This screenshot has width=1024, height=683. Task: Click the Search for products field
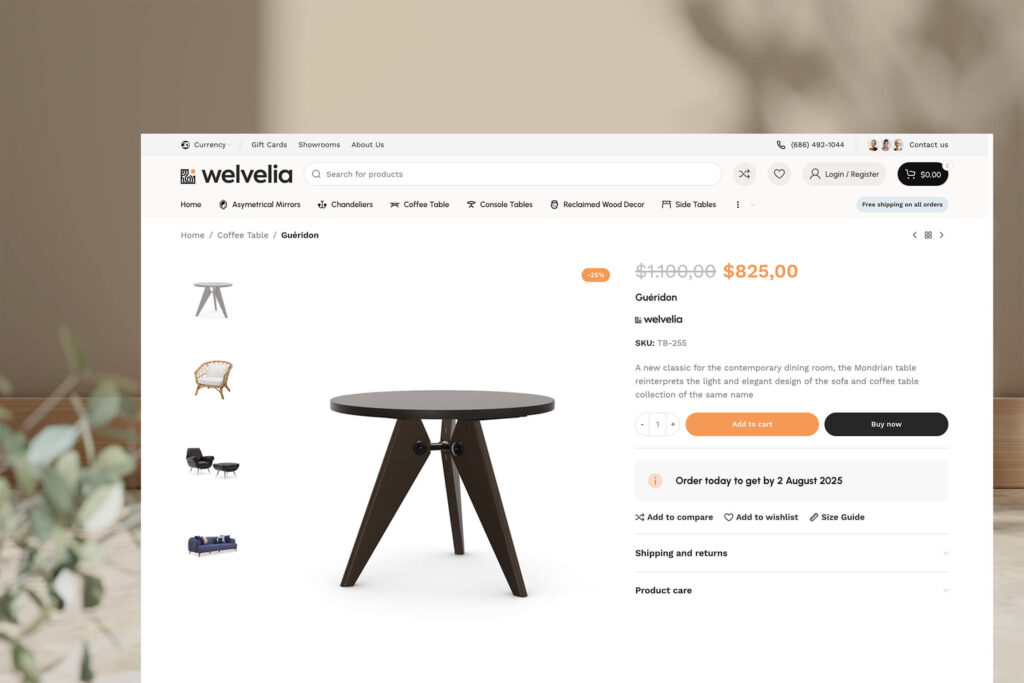513,174
